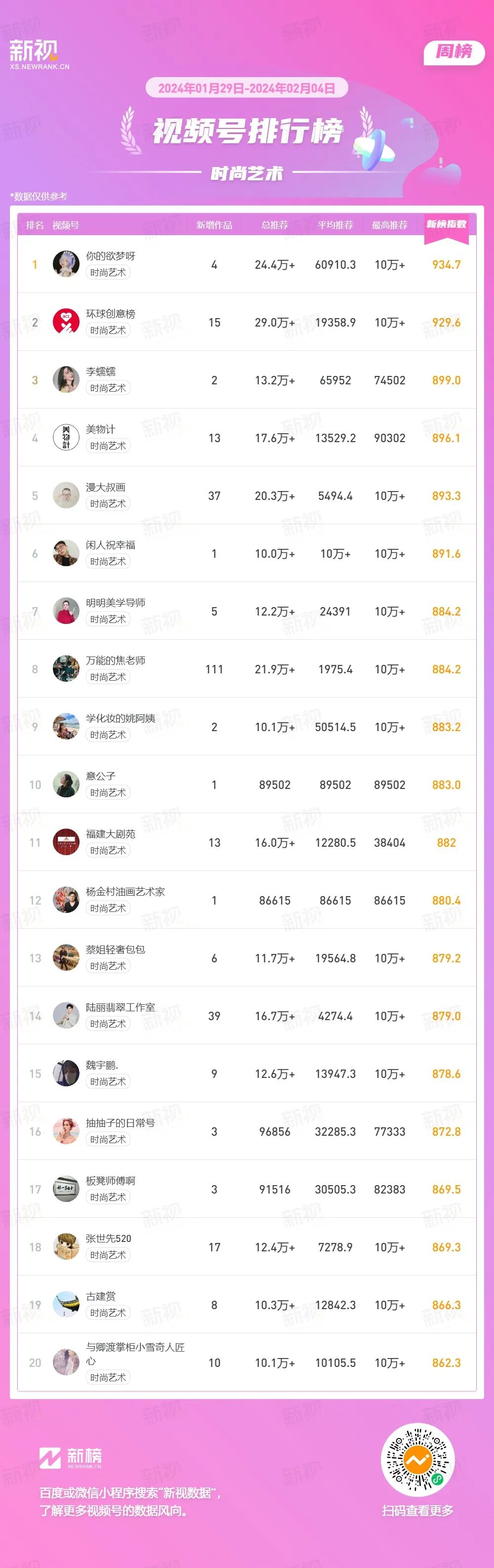Click the 时尚艺术 tag under 魏宇鹏

tap(108, 1082)
